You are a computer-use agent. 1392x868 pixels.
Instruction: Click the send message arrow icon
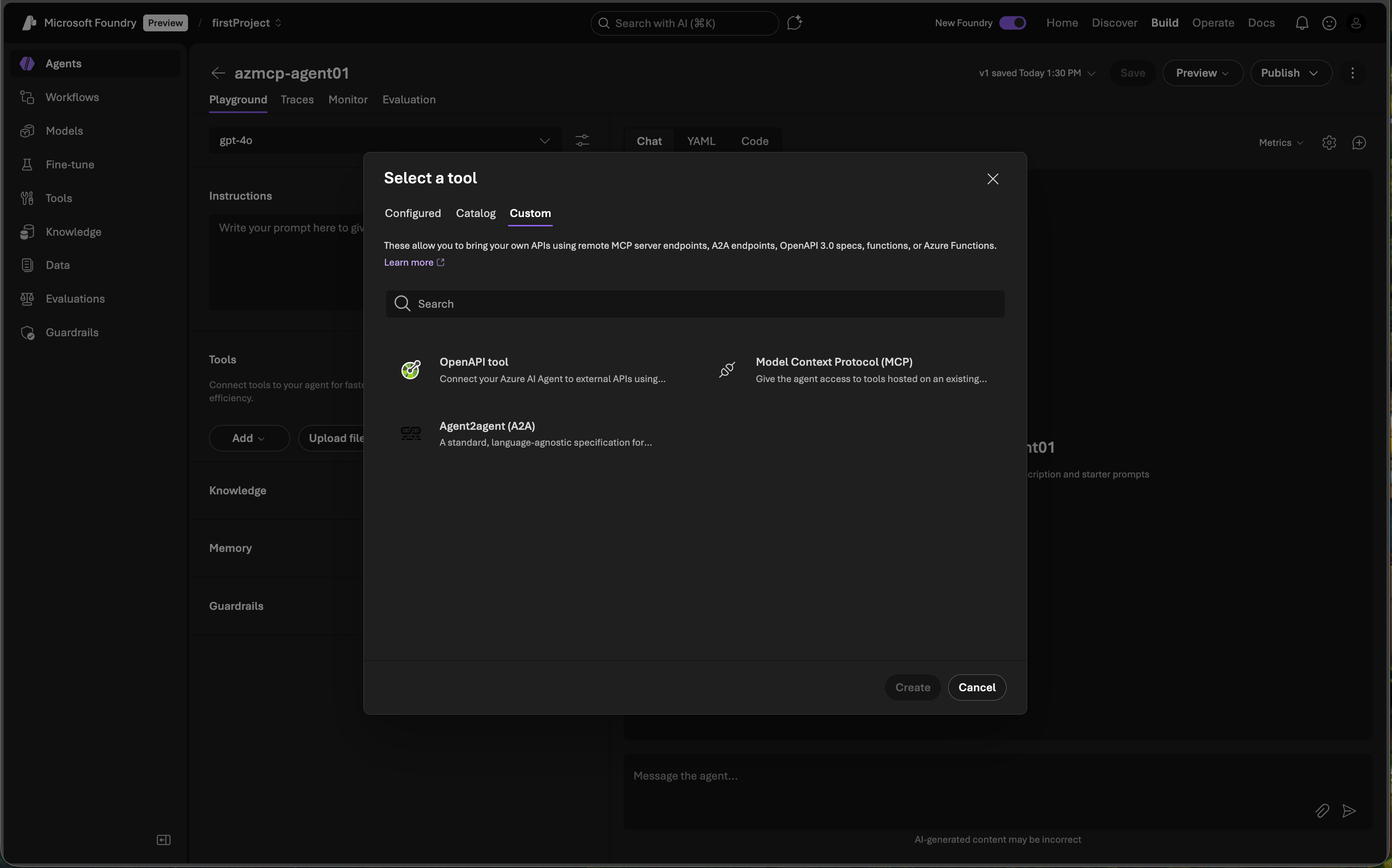point(1349,810)
